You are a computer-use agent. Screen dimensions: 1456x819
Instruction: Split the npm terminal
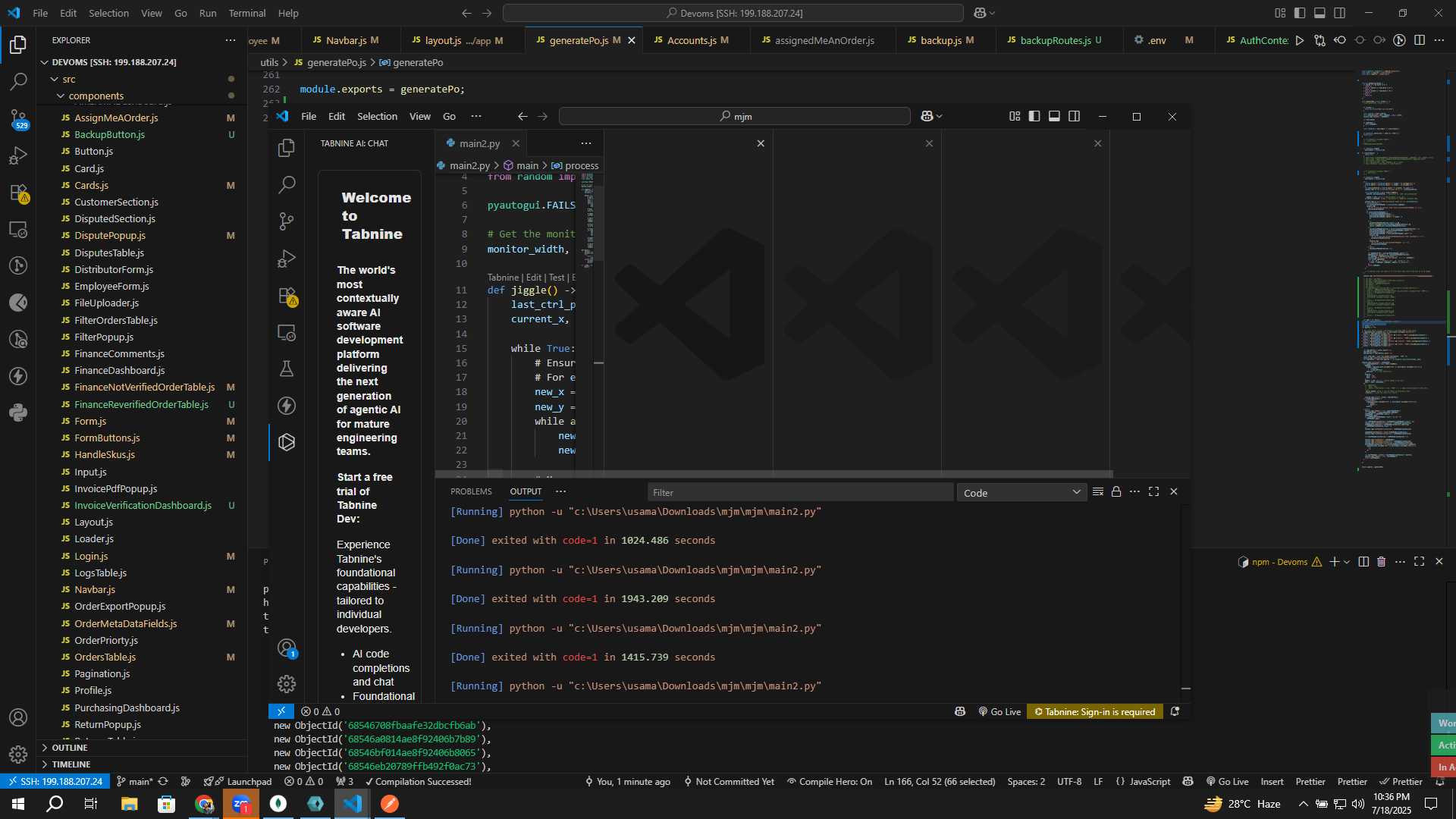[1363, 562]
